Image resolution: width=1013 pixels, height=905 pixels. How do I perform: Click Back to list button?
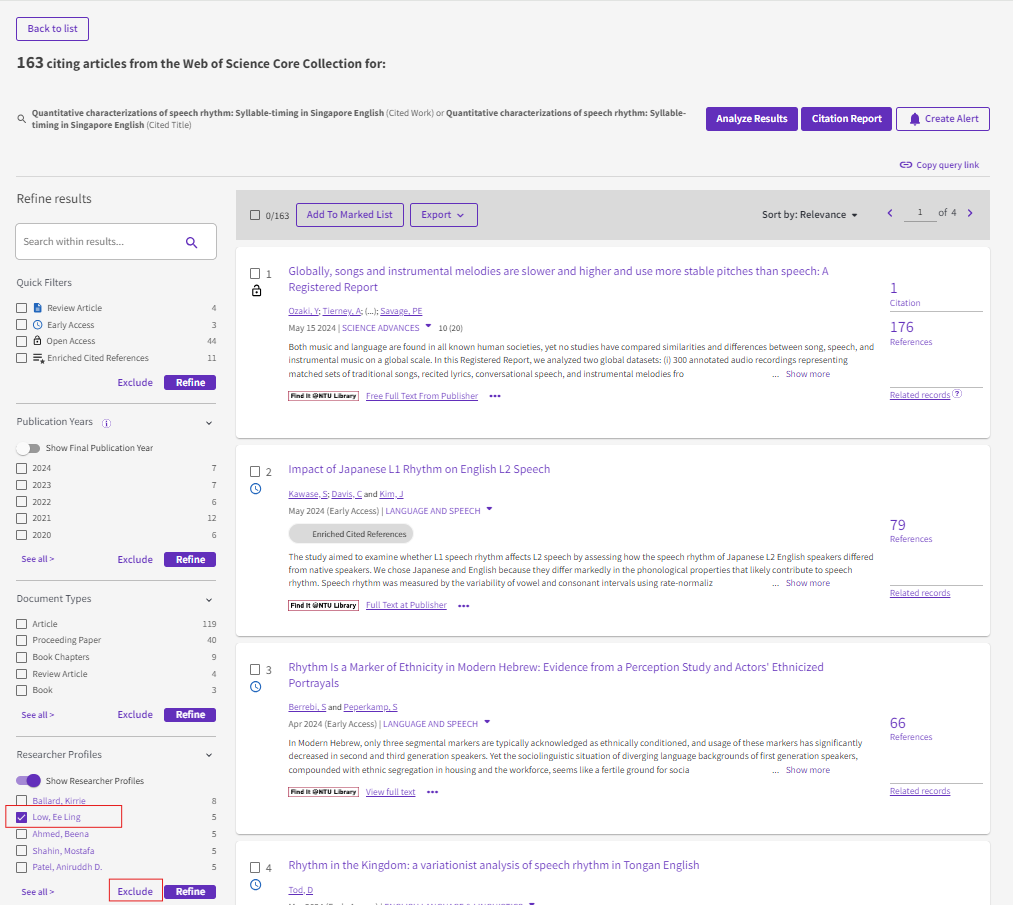52,29
